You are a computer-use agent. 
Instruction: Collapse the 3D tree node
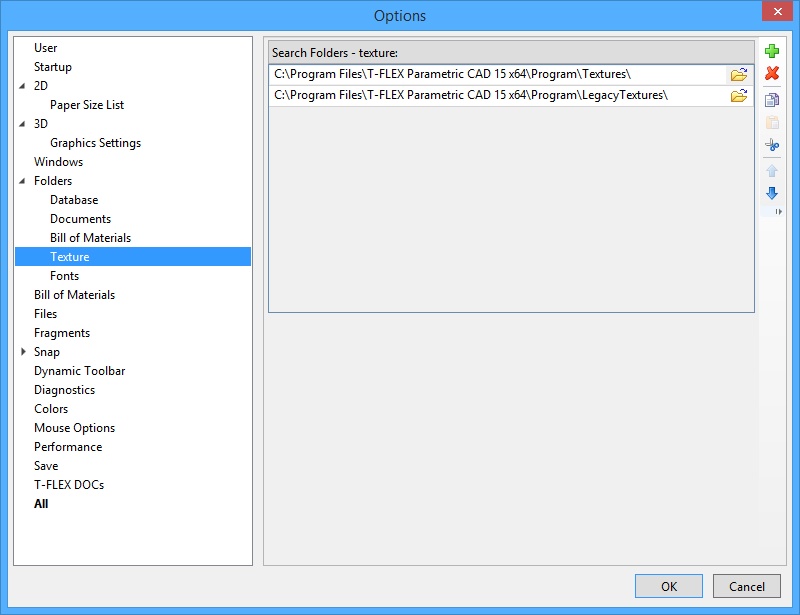pos(23,124)
